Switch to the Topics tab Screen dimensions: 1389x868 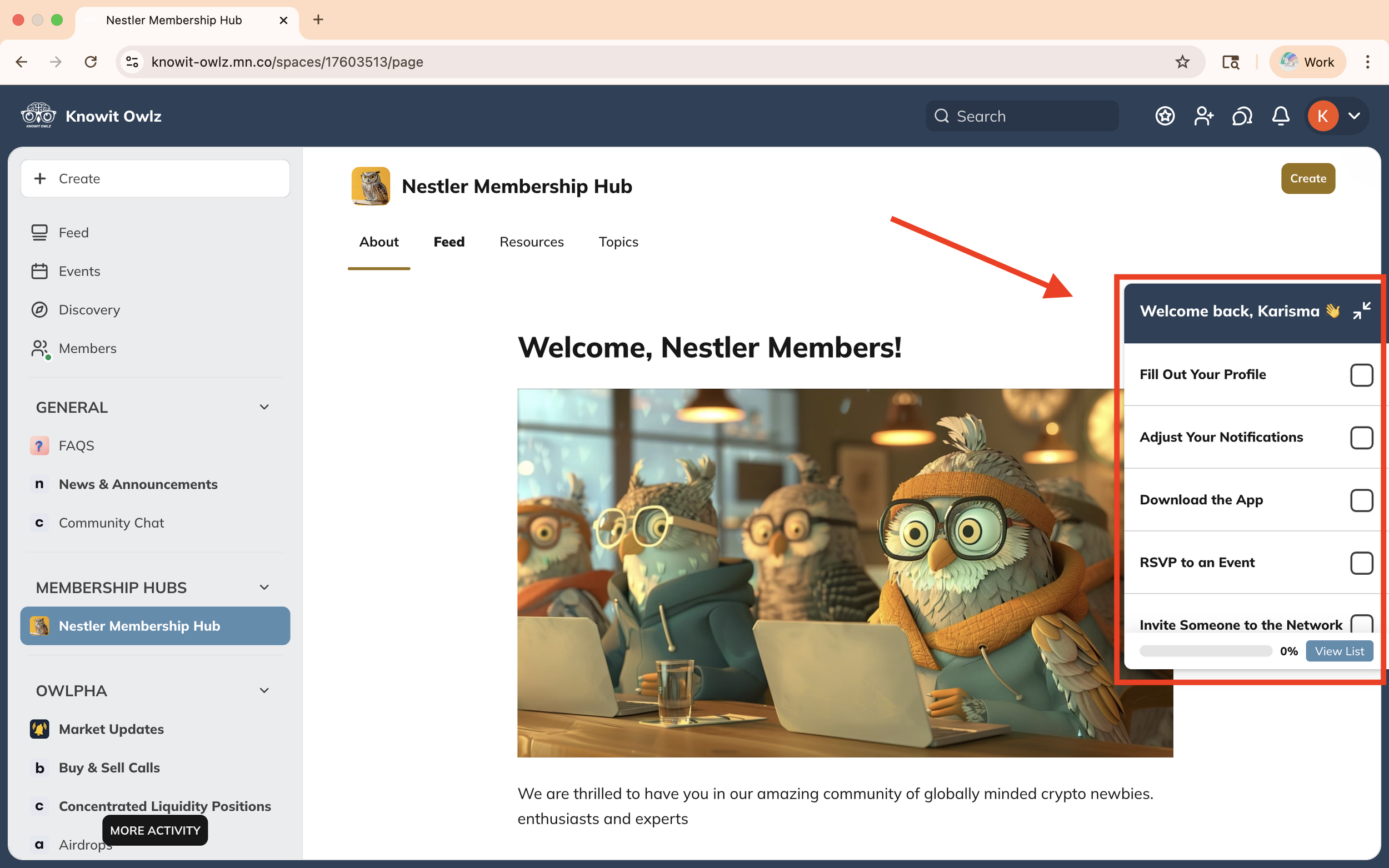click(618, 242)
